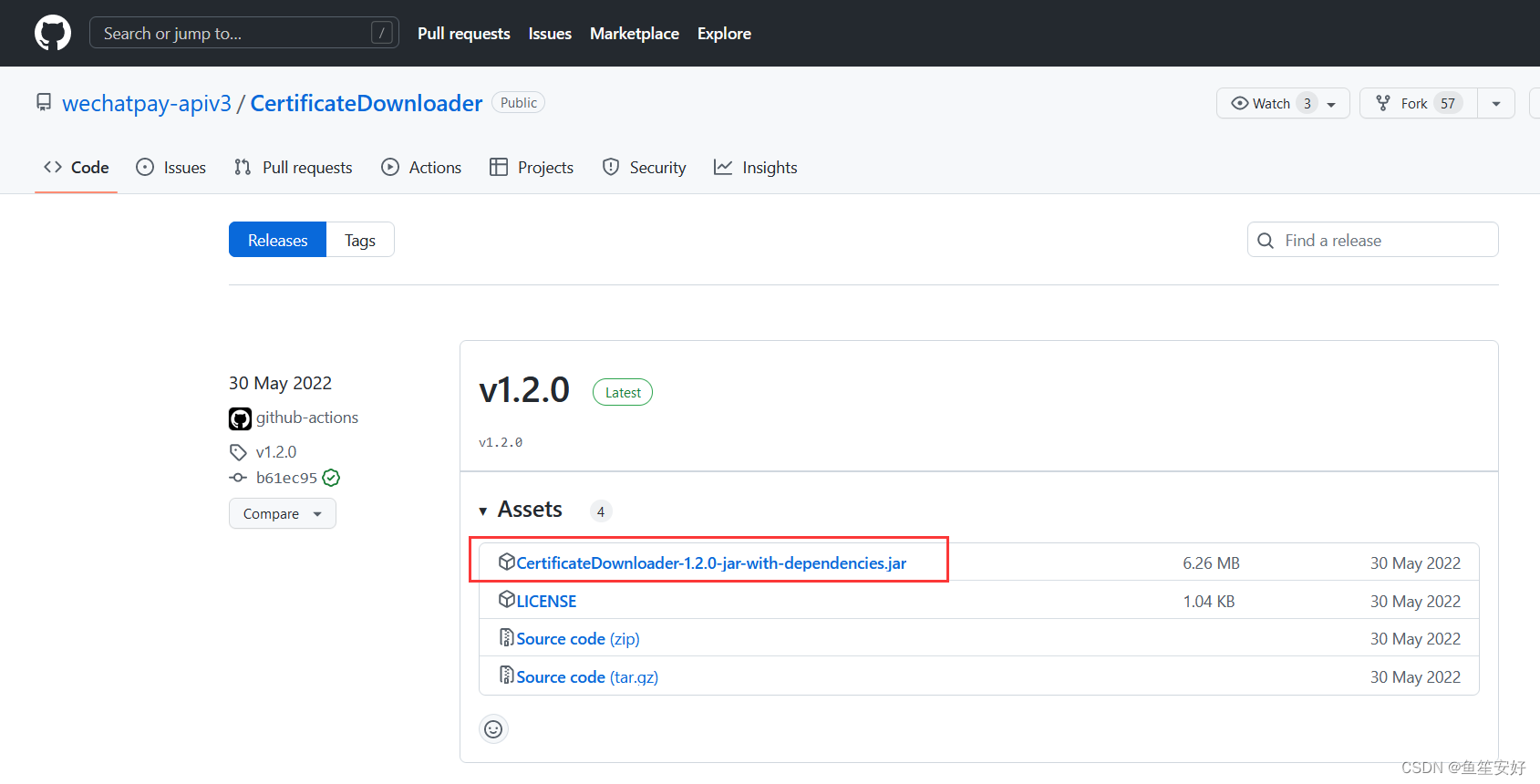Image resolution: width=1540 pixels, height=784 pixels.
Task: Download Source code (tar.gz)
Action: point(587,676)
